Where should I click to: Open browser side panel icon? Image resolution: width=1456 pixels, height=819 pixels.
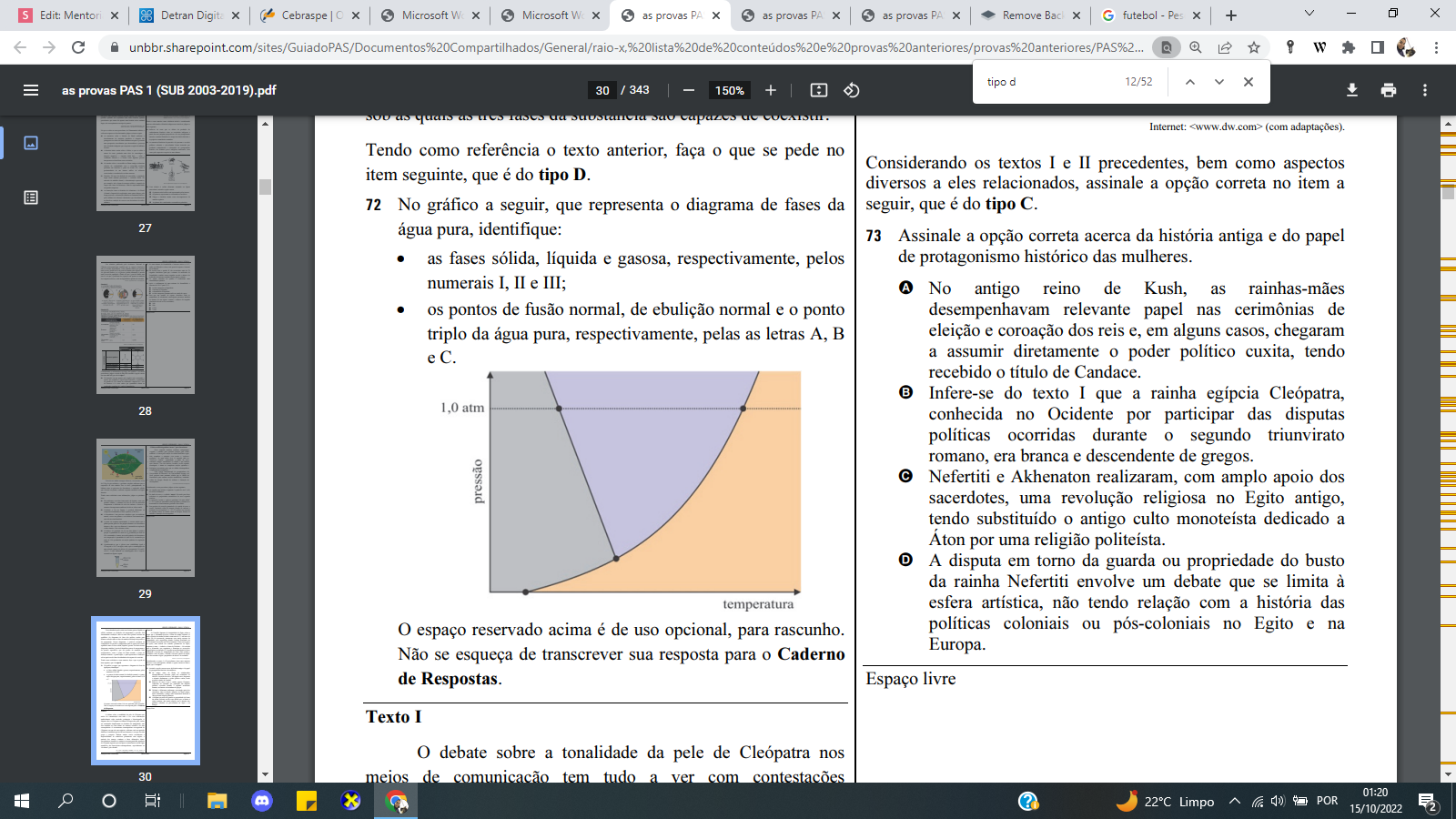[1378, 47]
